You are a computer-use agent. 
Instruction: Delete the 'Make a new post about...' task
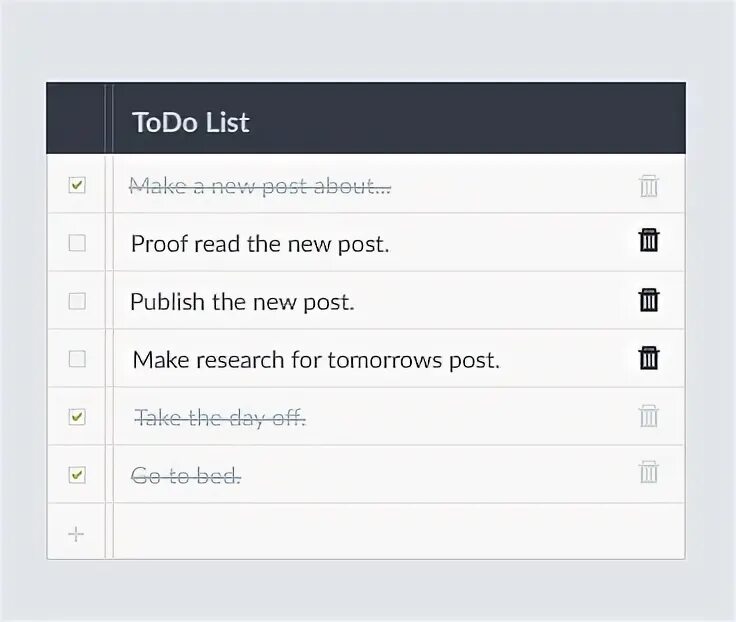tap(649, 185)
